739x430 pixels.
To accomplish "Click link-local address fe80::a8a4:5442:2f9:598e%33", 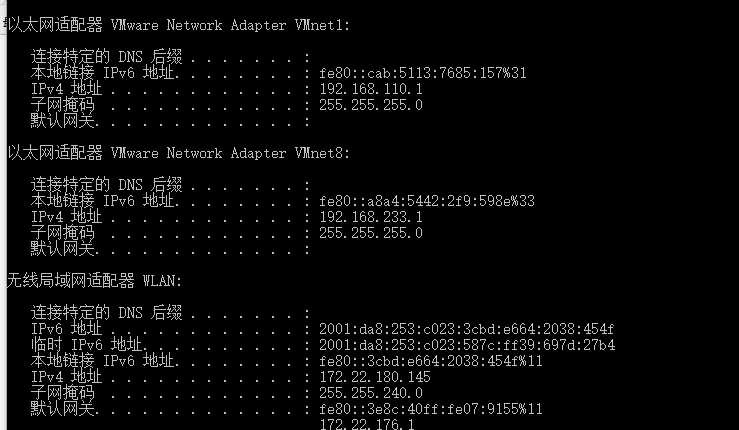I will pos(427,201).
